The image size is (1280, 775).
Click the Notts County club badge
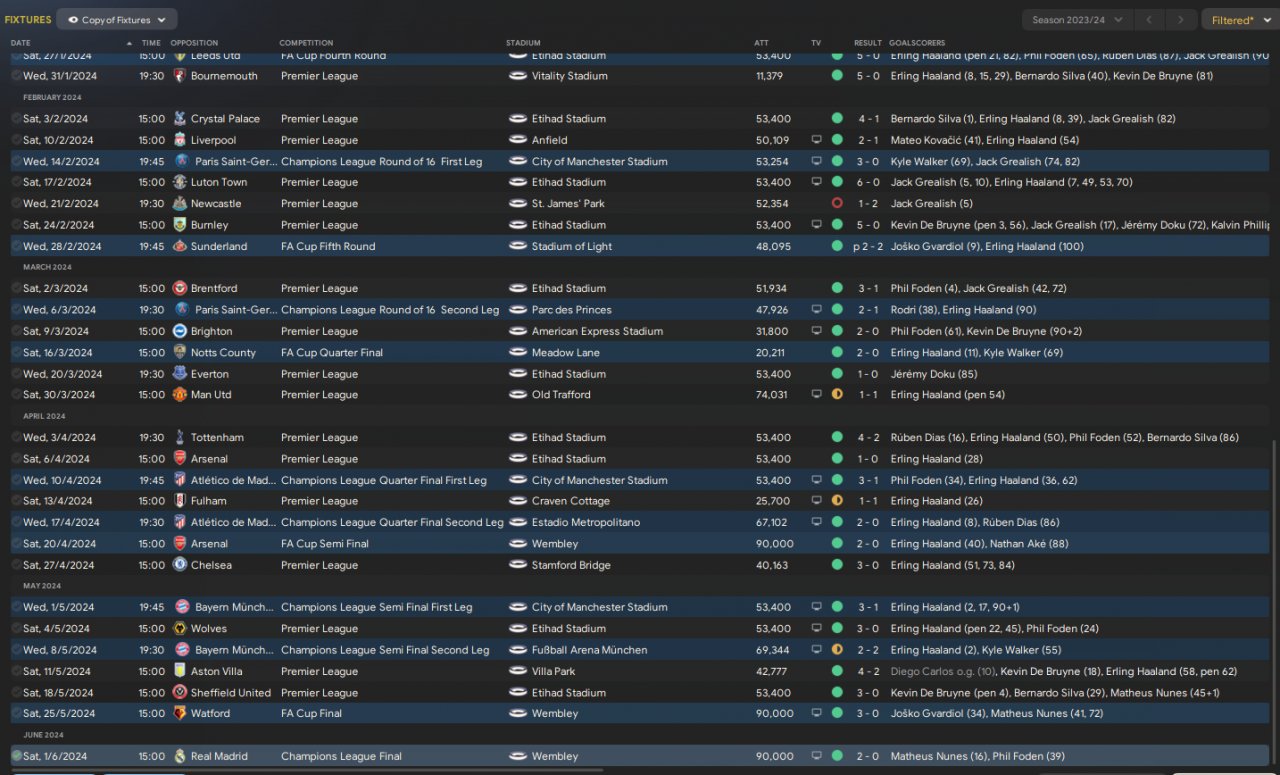tap(180, 353)
